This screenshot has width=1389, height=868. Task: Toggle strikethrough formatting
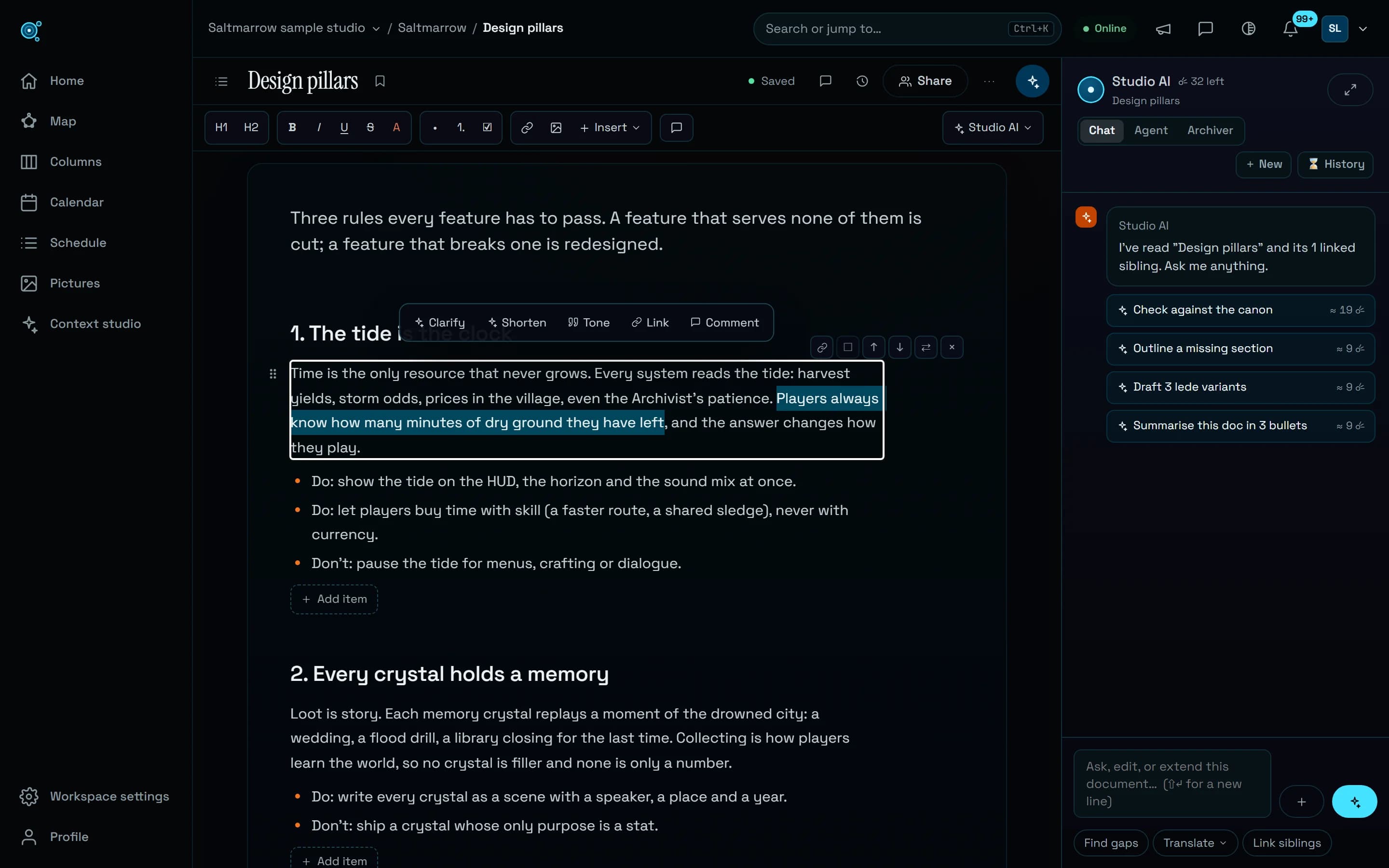[370, 127]
